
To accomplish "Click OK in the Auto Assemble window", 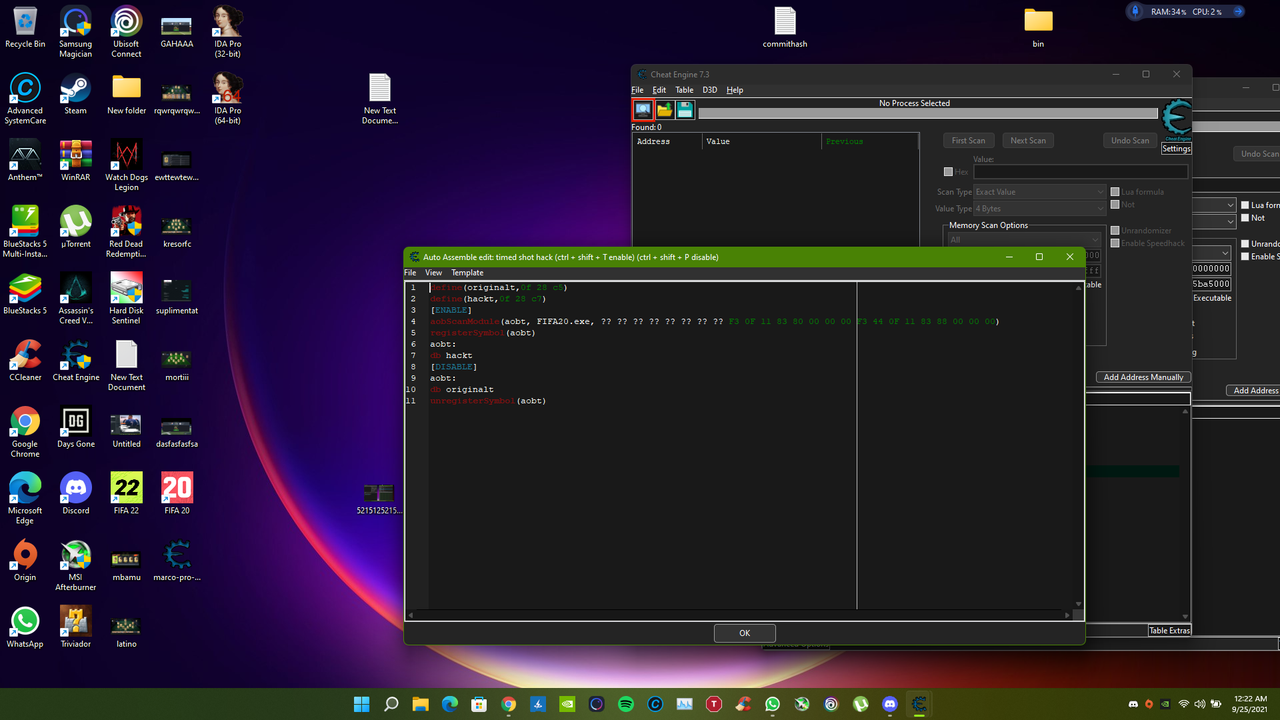I will pos(745,633).
